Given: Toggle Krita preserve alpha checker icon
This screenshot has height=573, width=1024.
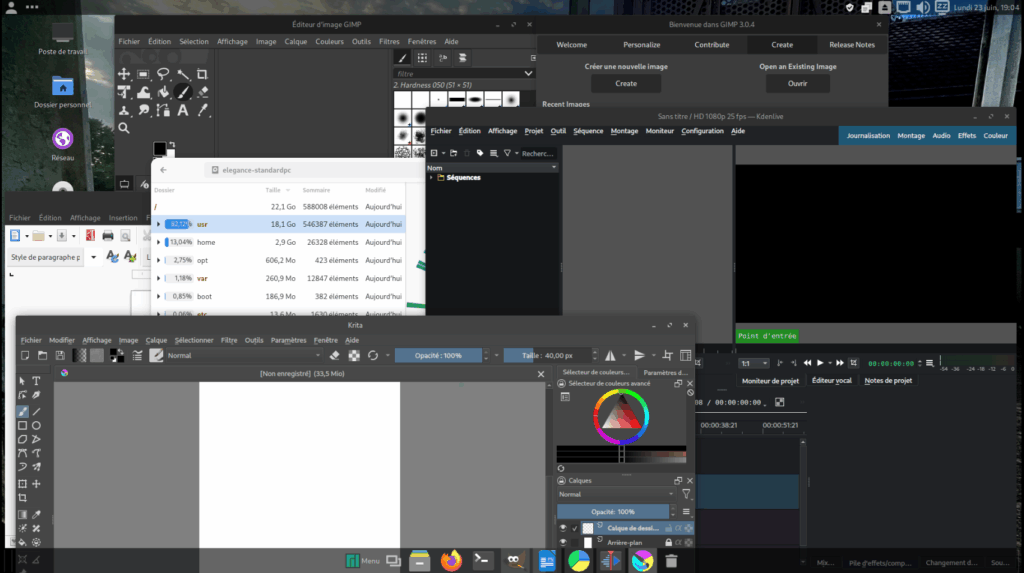Looking at the screenshot, I should [x=354, y=355].
